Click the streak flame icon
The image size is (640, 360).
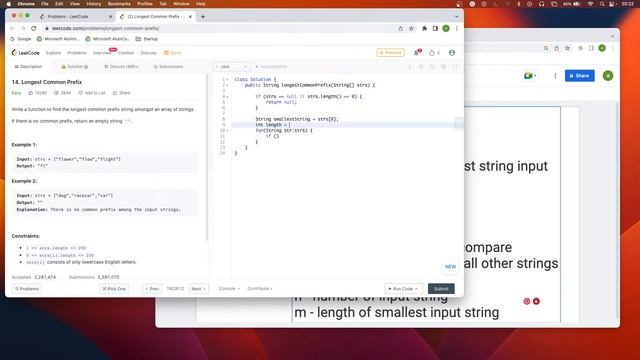pyautogui.click(x=432, y=53)
